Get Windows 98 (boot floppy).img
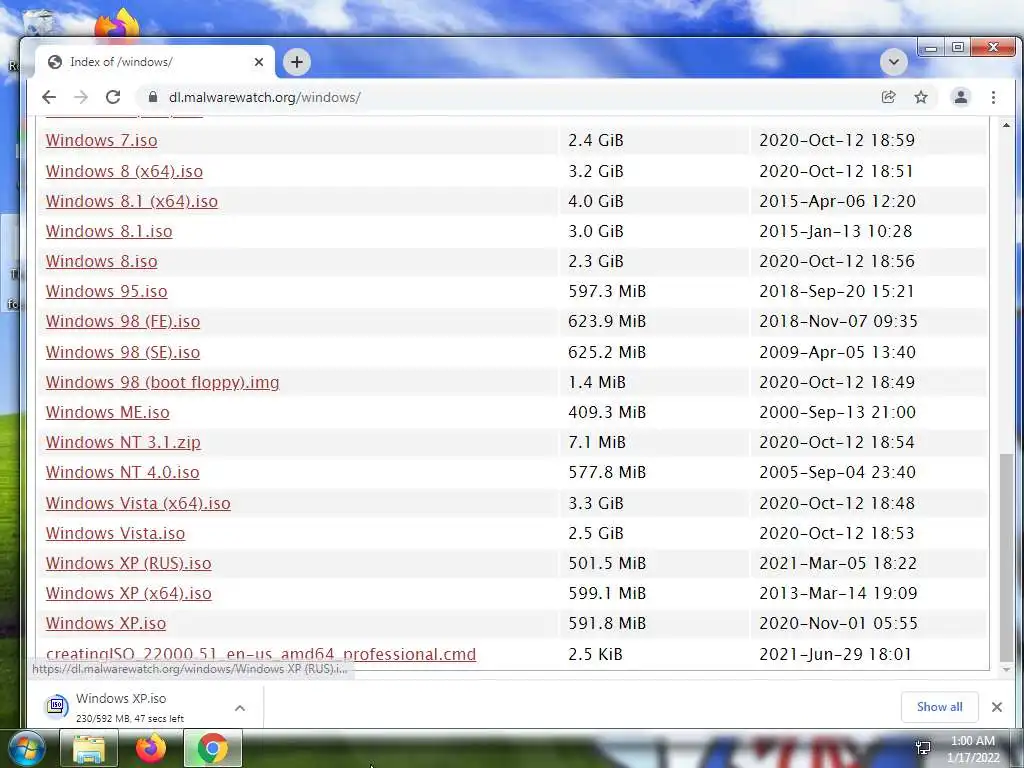 coord(163,382)
